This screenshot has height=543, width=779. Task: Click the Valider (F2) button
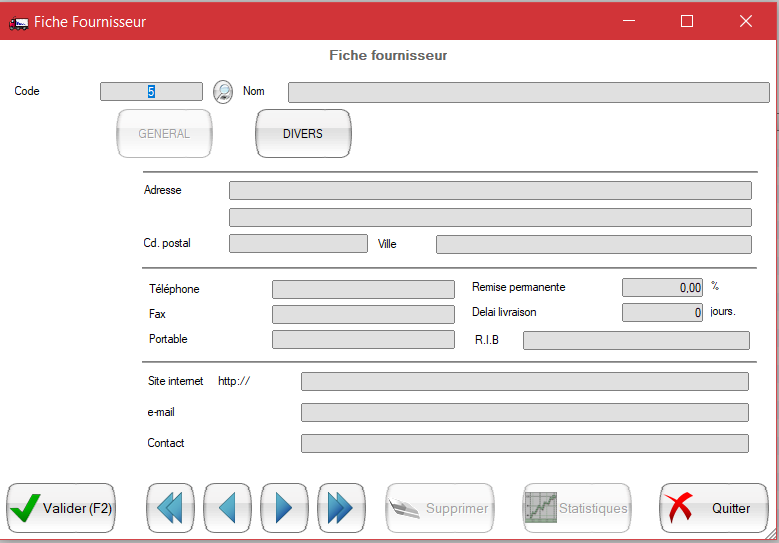[61, 508]
